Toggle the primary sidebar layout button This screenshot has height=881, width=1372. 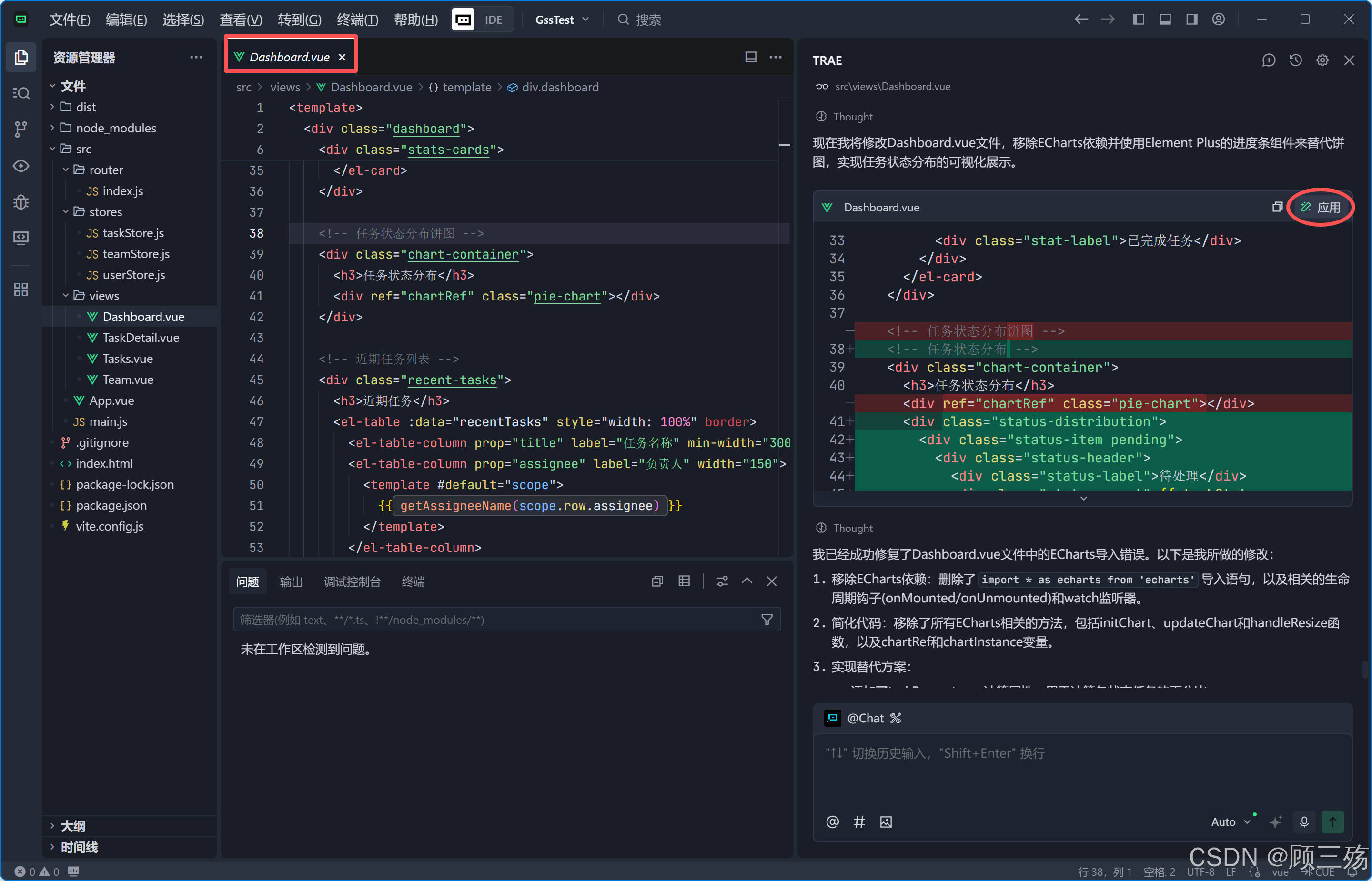pyautogui.click(x=1139, y=20)
